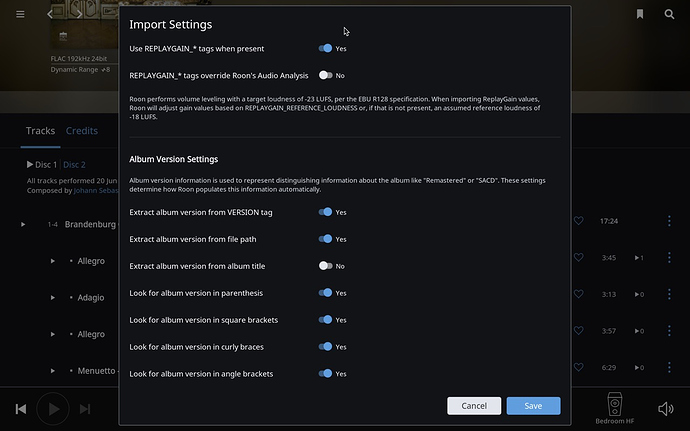Image resolution: width=690 pixels, height=431 pixels.
Task: Open the bookmarks icon
Action: click(640, 14)
